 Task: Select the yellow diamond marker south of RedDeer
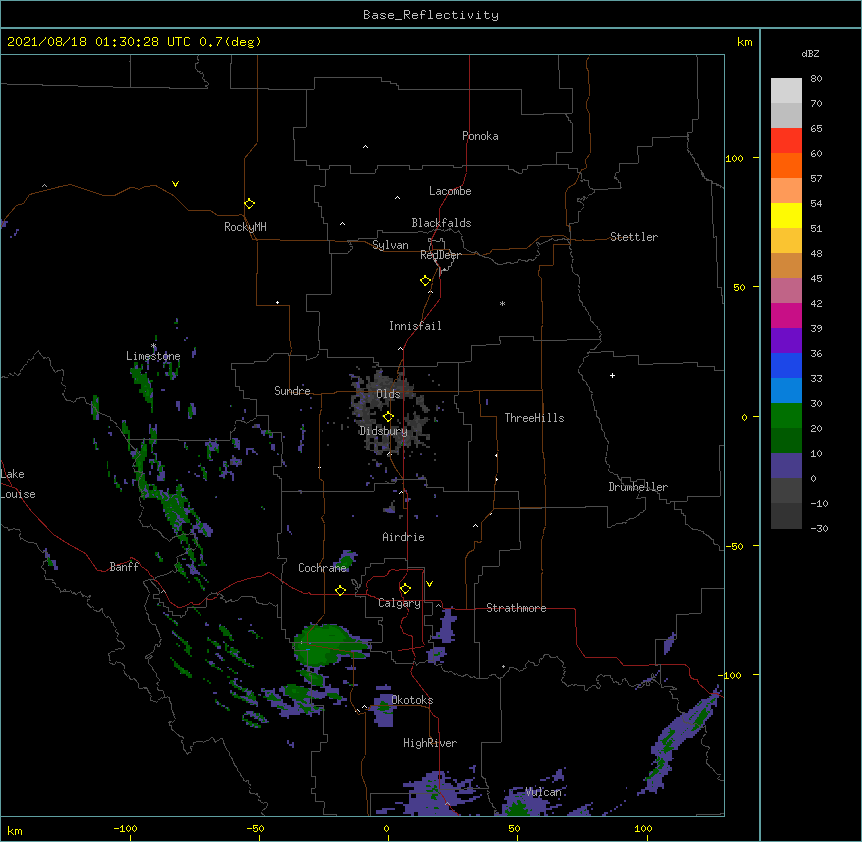[425, 281]
